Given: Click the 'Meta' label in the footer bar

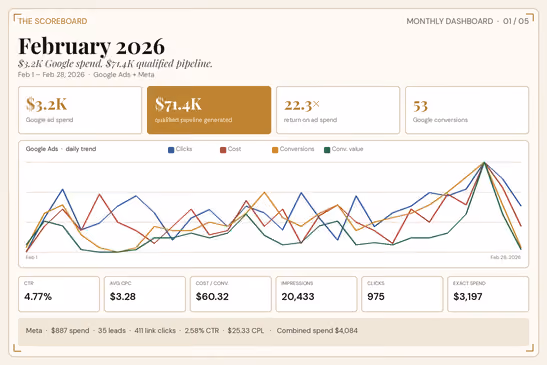Looking at the screenshot, I should [34, 330].
